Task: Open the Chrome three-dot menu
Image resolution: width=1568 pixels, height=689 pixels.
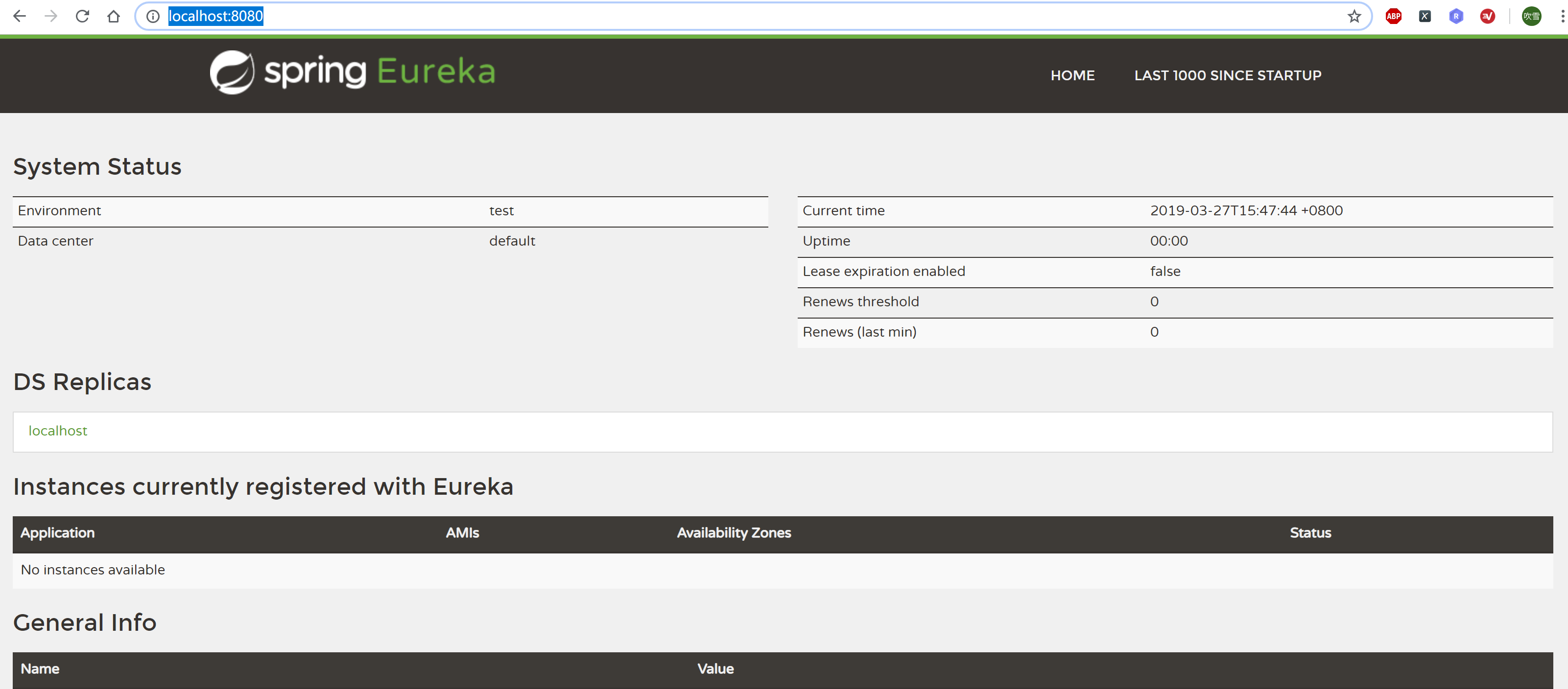Action: 1562,17
